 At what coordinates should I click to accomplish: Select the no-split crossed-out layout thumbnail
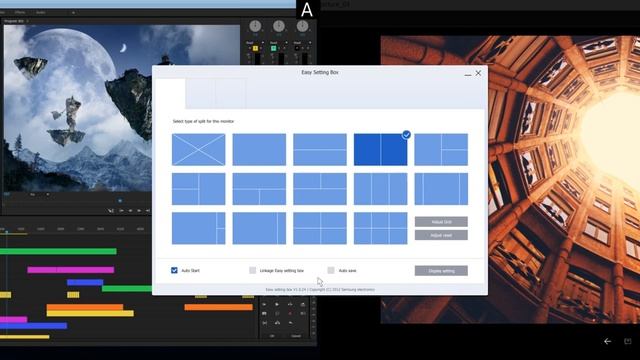click(198, 149)
